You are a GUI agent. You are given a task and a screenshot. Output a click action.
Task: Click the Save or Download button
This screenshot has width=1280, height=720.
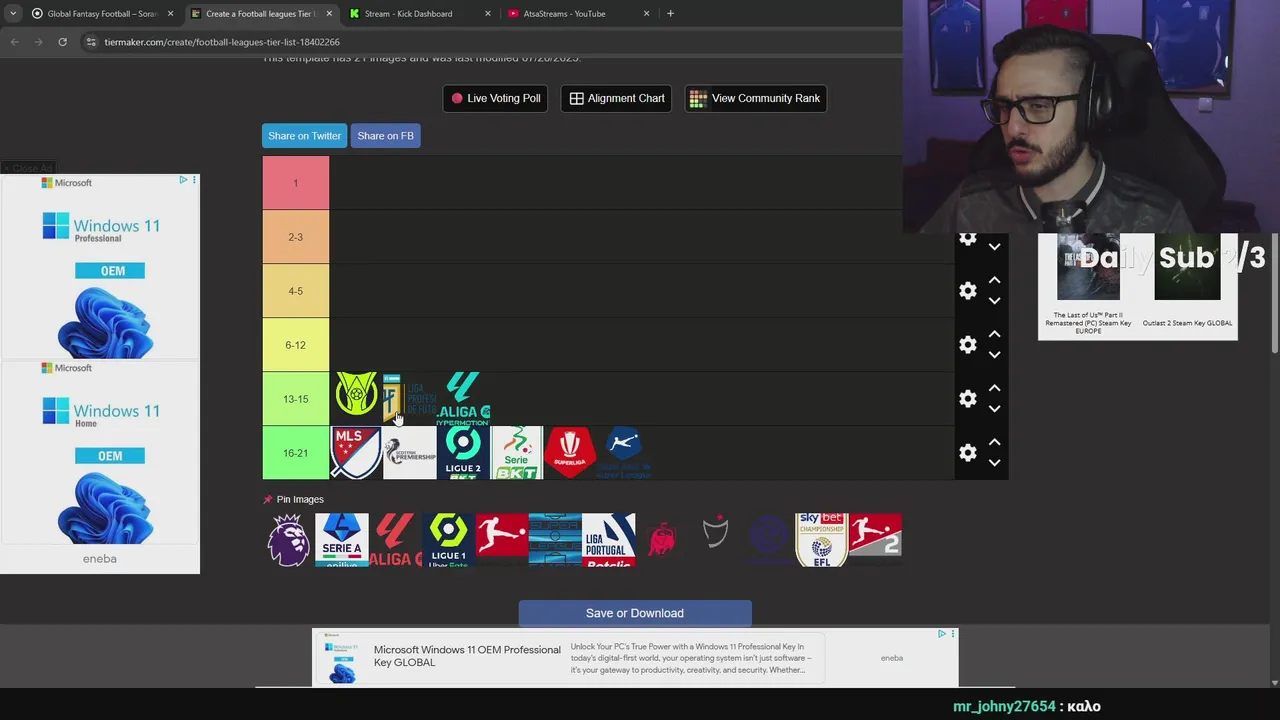[x=635, y=613]
